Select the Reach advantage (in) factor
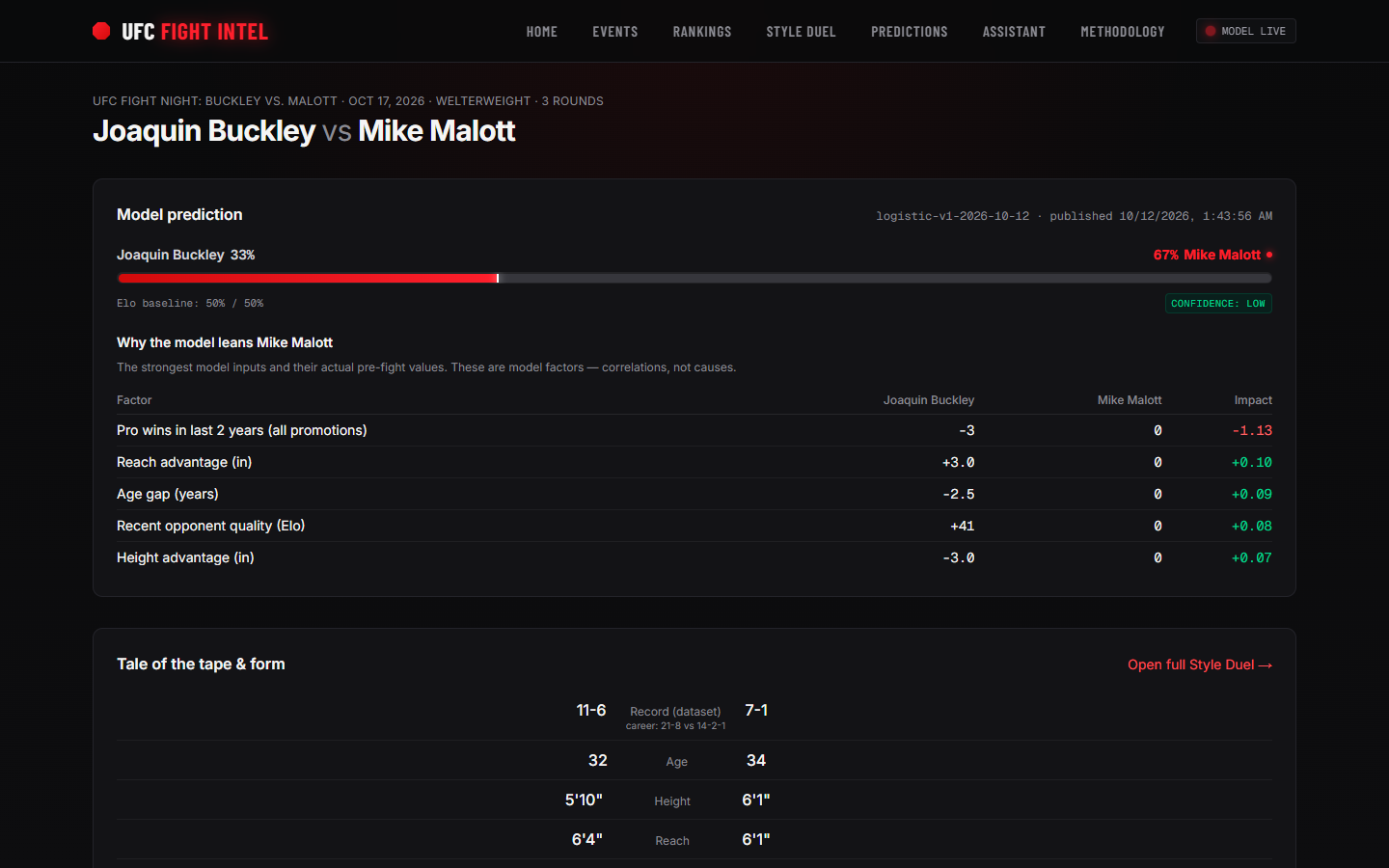 [x=184, y=462]
